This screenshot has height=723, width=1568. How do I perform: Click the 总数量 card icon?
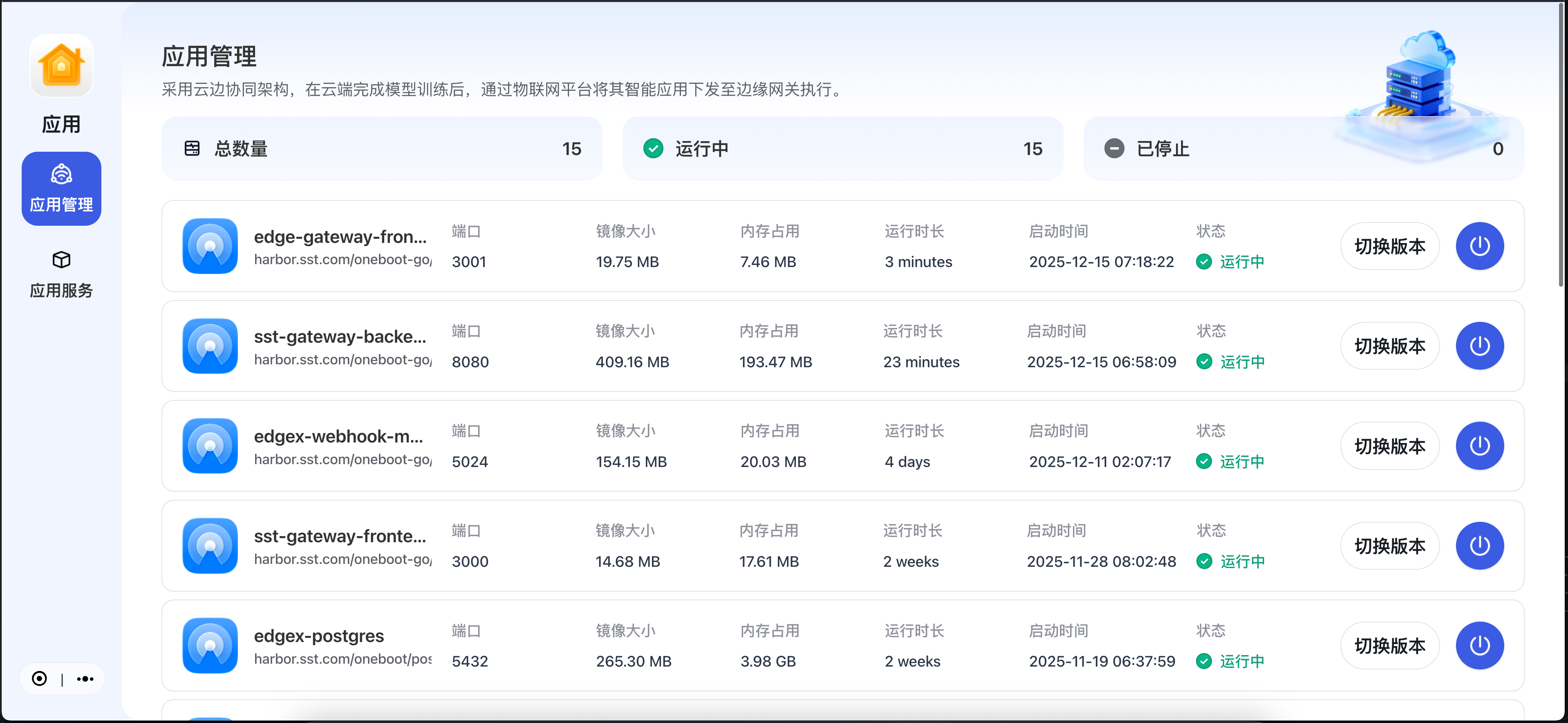(192, 148)
